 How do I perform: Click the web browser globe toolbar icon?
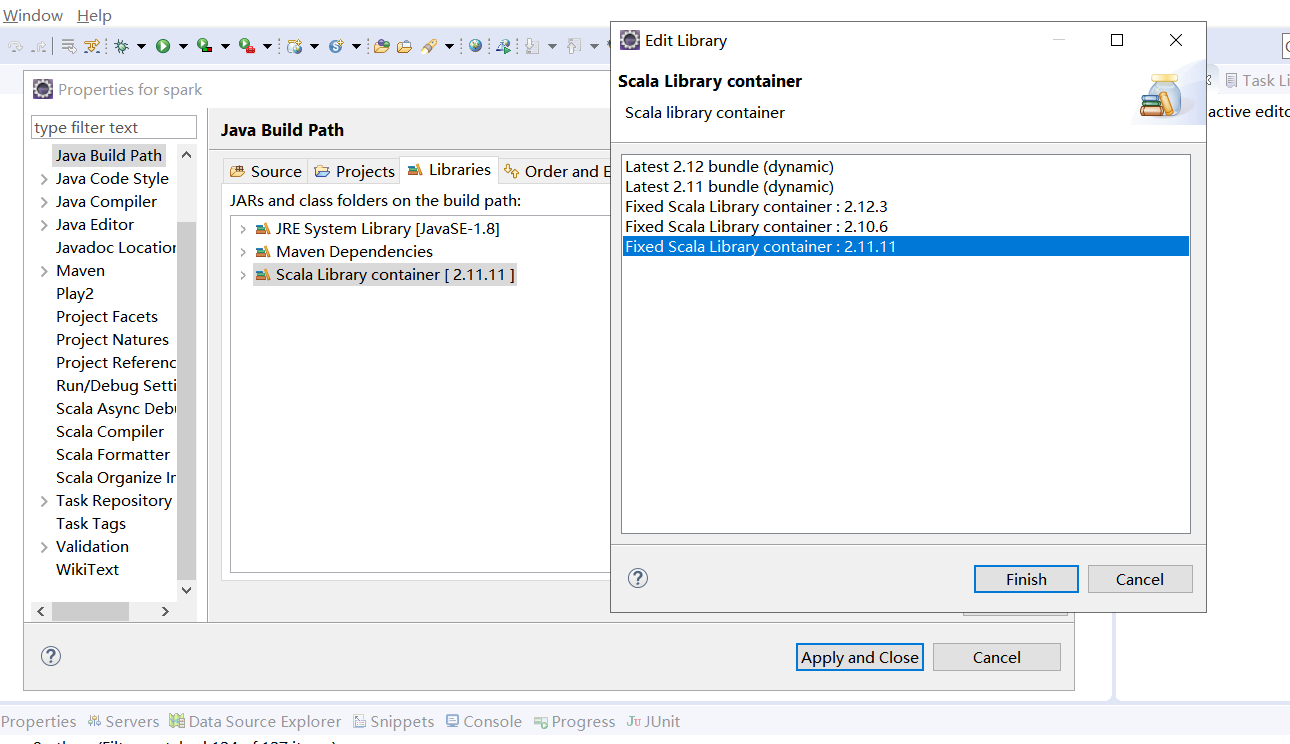coord(475,46)
